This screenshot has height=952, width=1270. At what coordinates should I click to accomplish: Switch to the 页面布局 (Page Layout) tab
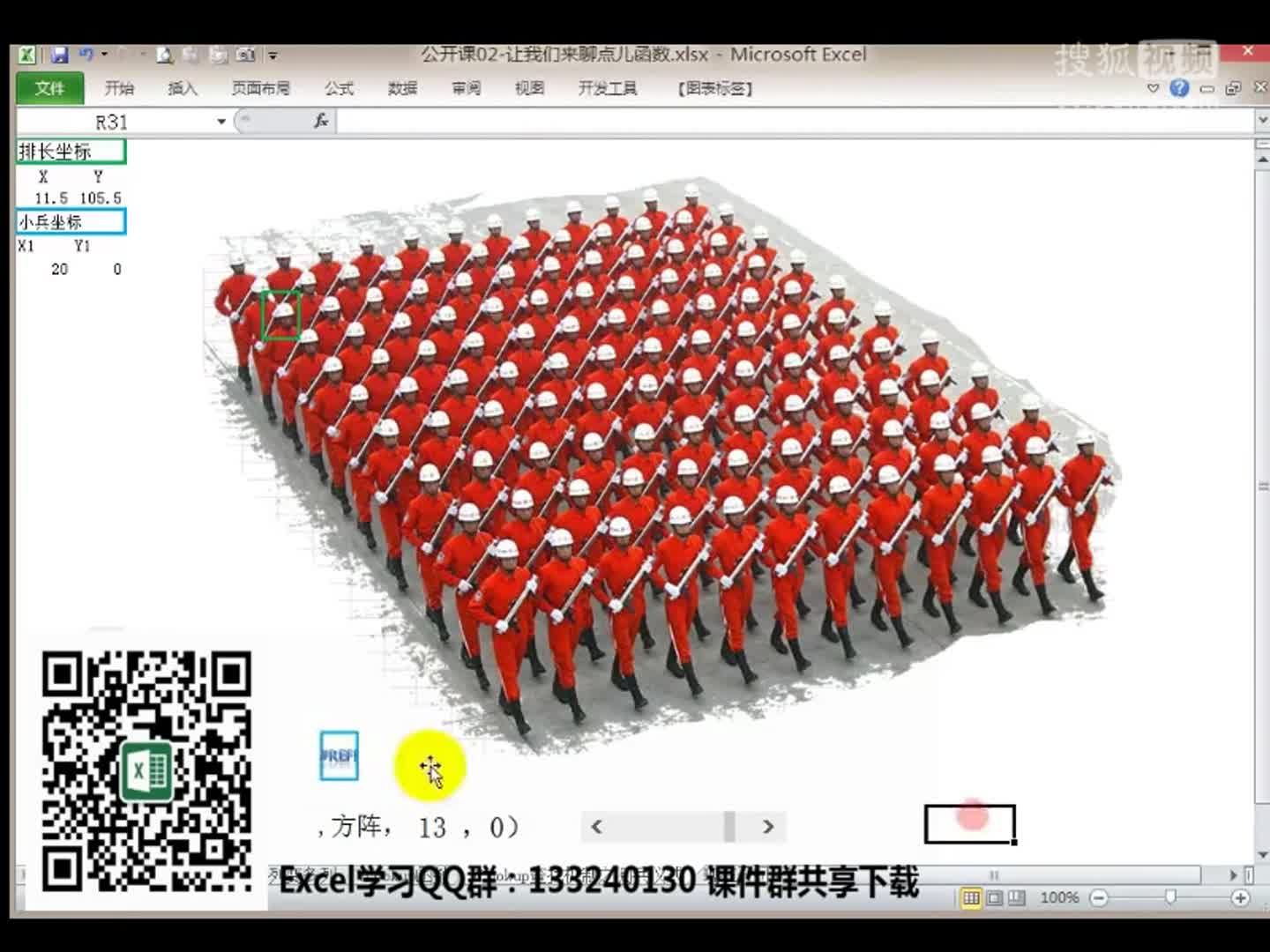[260, 88]
